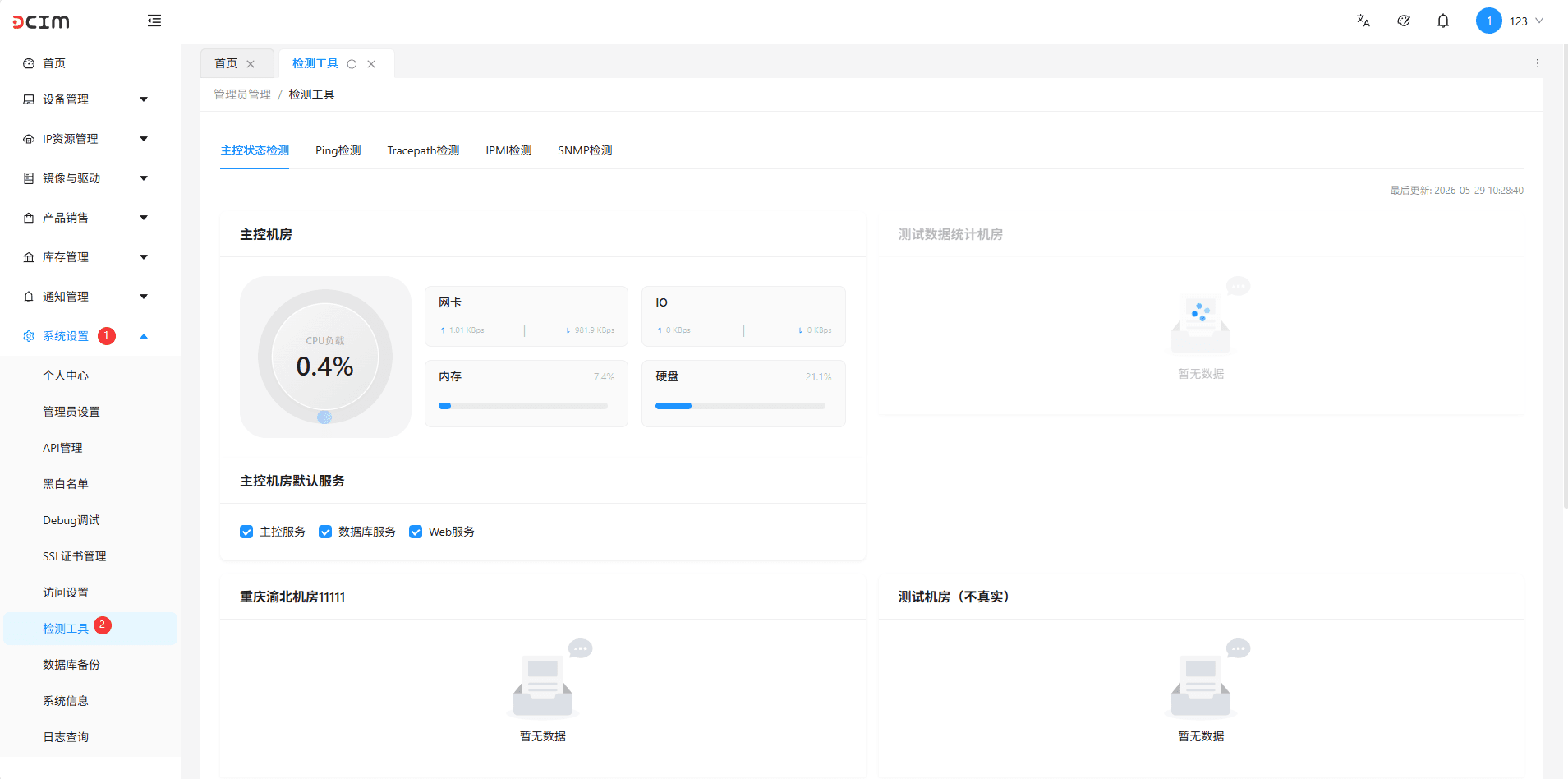
Task: Click the 检测工具 badge showing 2
Action: click(103, 625)
